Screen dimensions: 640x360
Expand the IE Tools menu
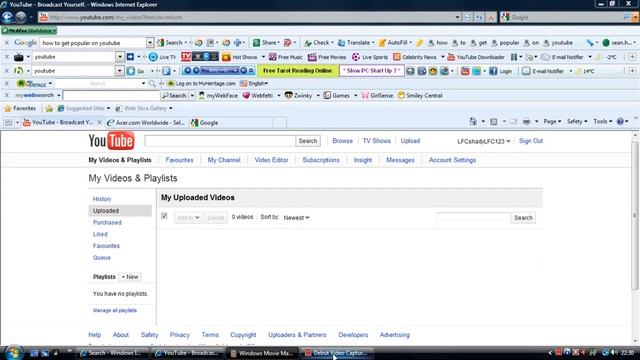(602, 121)
